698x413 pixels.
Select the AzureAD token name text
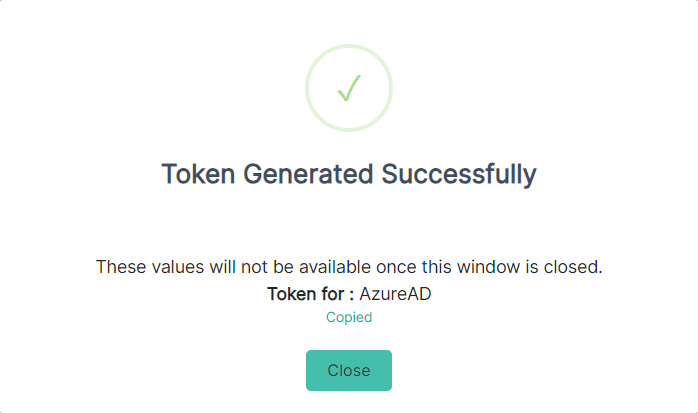pos(395,294)
